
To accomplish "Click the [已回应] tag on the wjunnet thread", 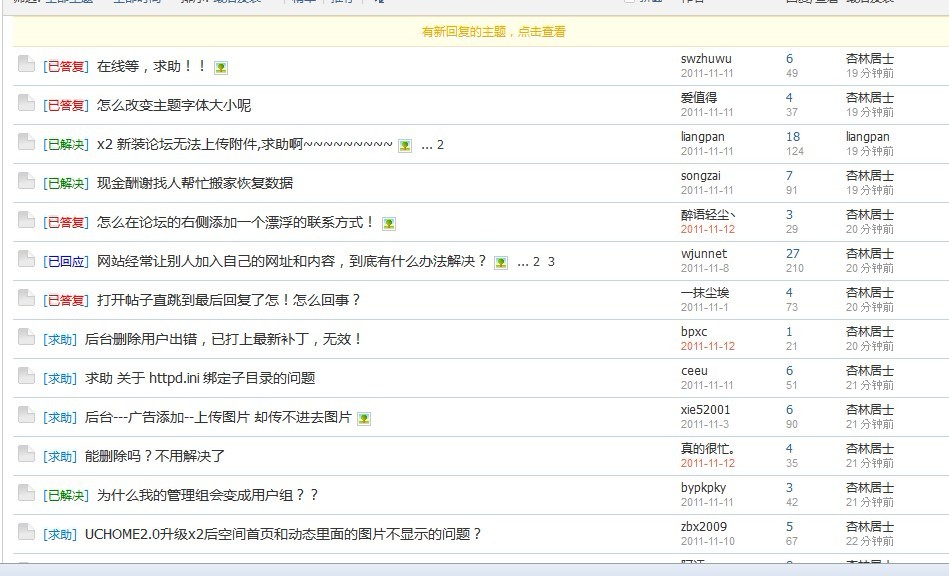I will tap(66, 261).
